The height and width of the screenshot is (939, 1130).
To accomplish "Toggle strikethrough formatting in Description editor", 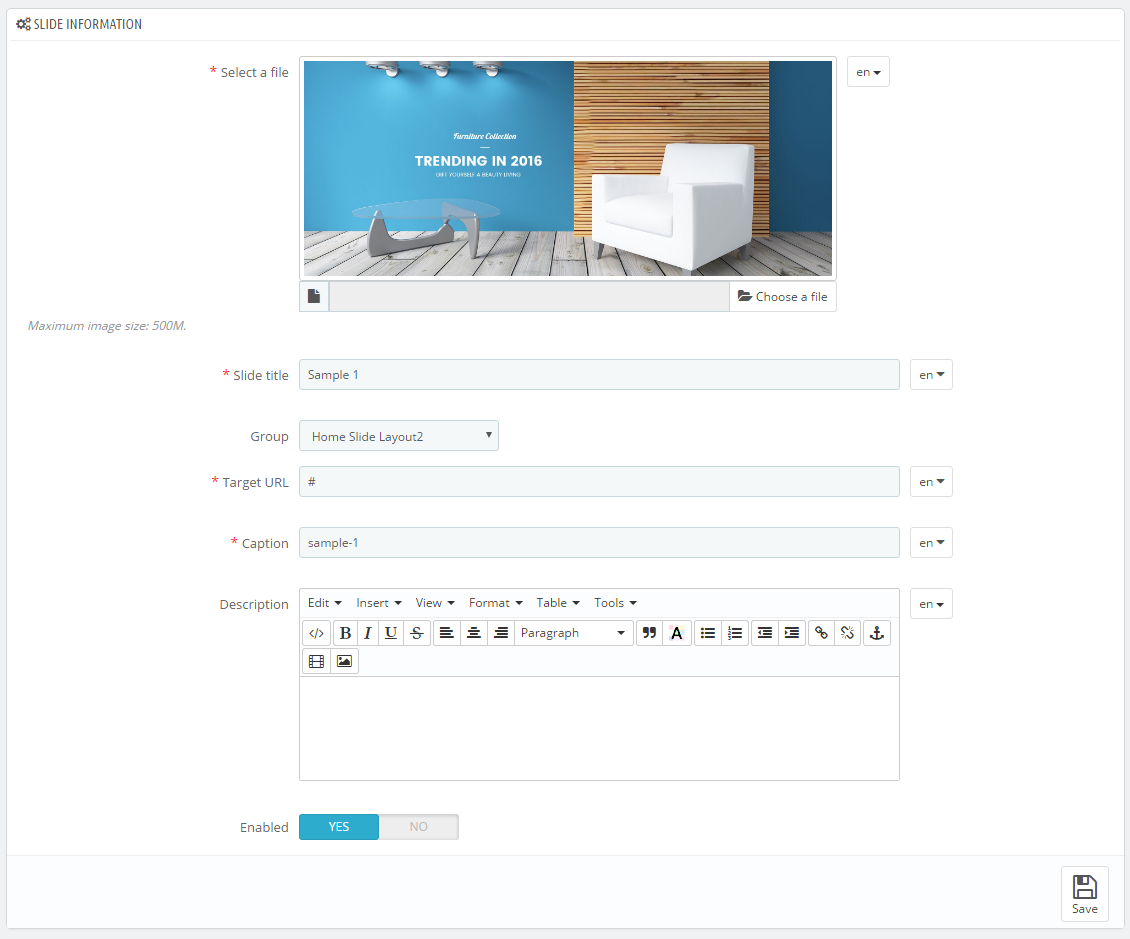I will tap(417, 633).
